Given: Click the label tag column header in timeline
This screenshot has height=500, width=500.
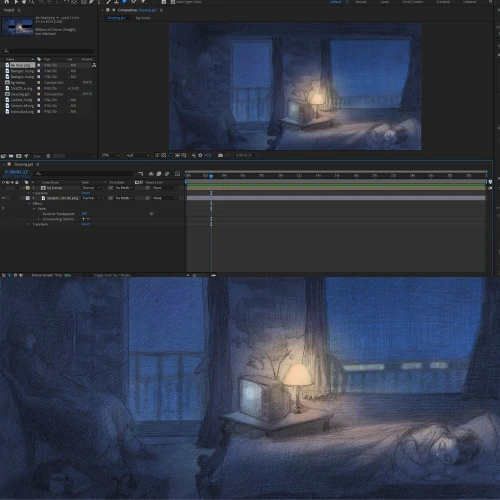Looking at the screenshot, I should (26, 182).
